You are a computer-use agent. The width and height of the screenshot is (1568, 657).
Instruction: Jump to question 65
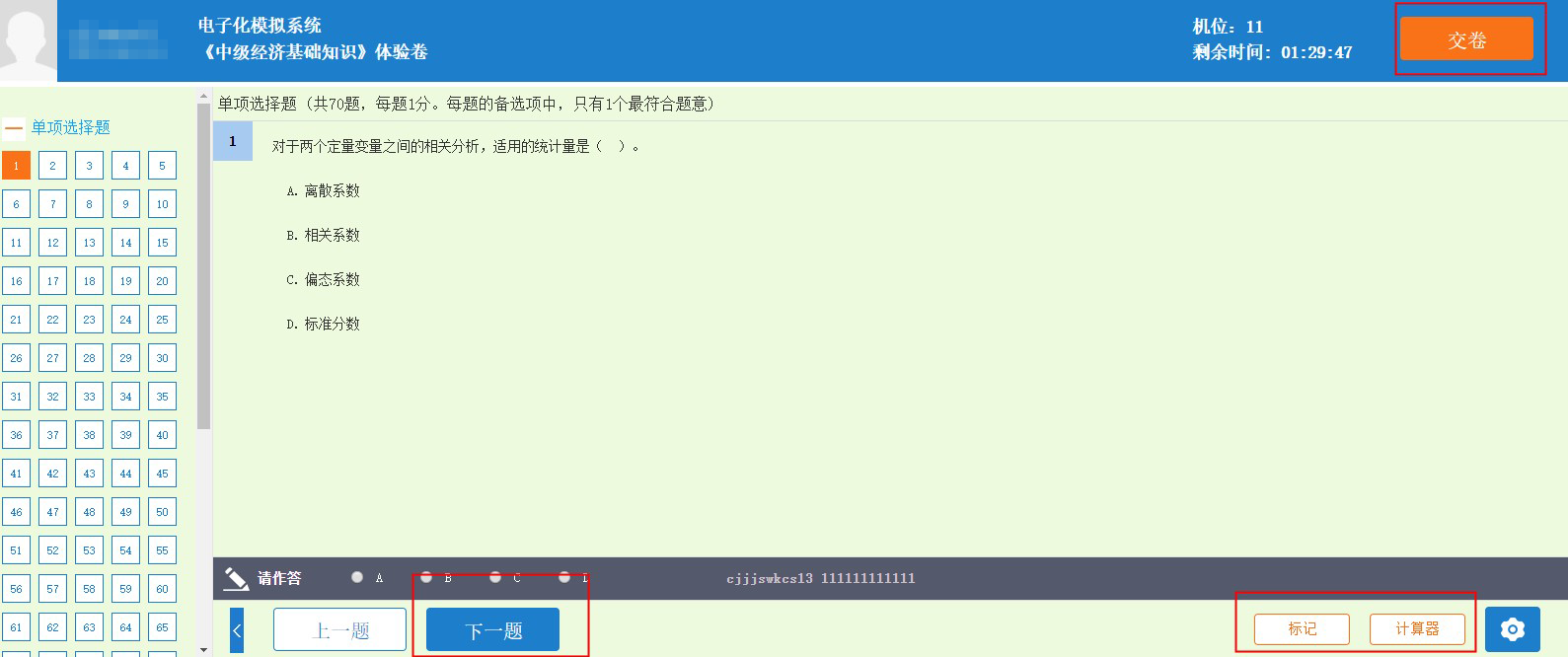(162, 627)
